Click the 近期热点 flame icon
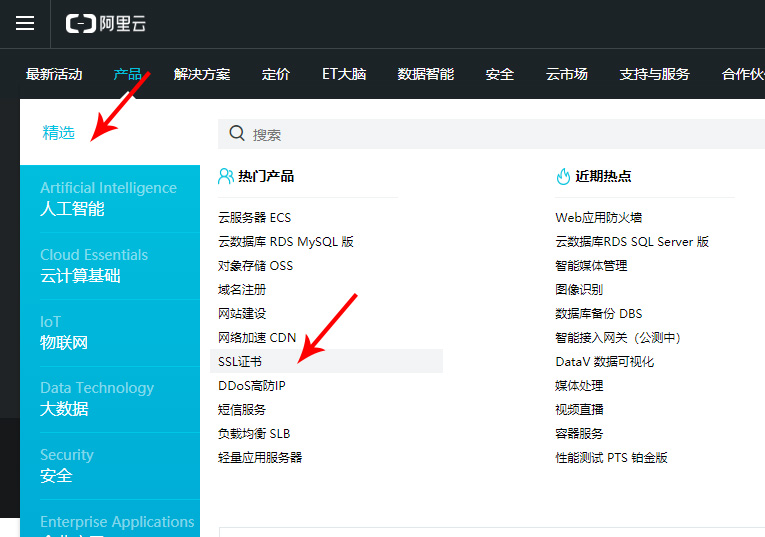The height and width of the screenshot is (537, 765). 563,176
